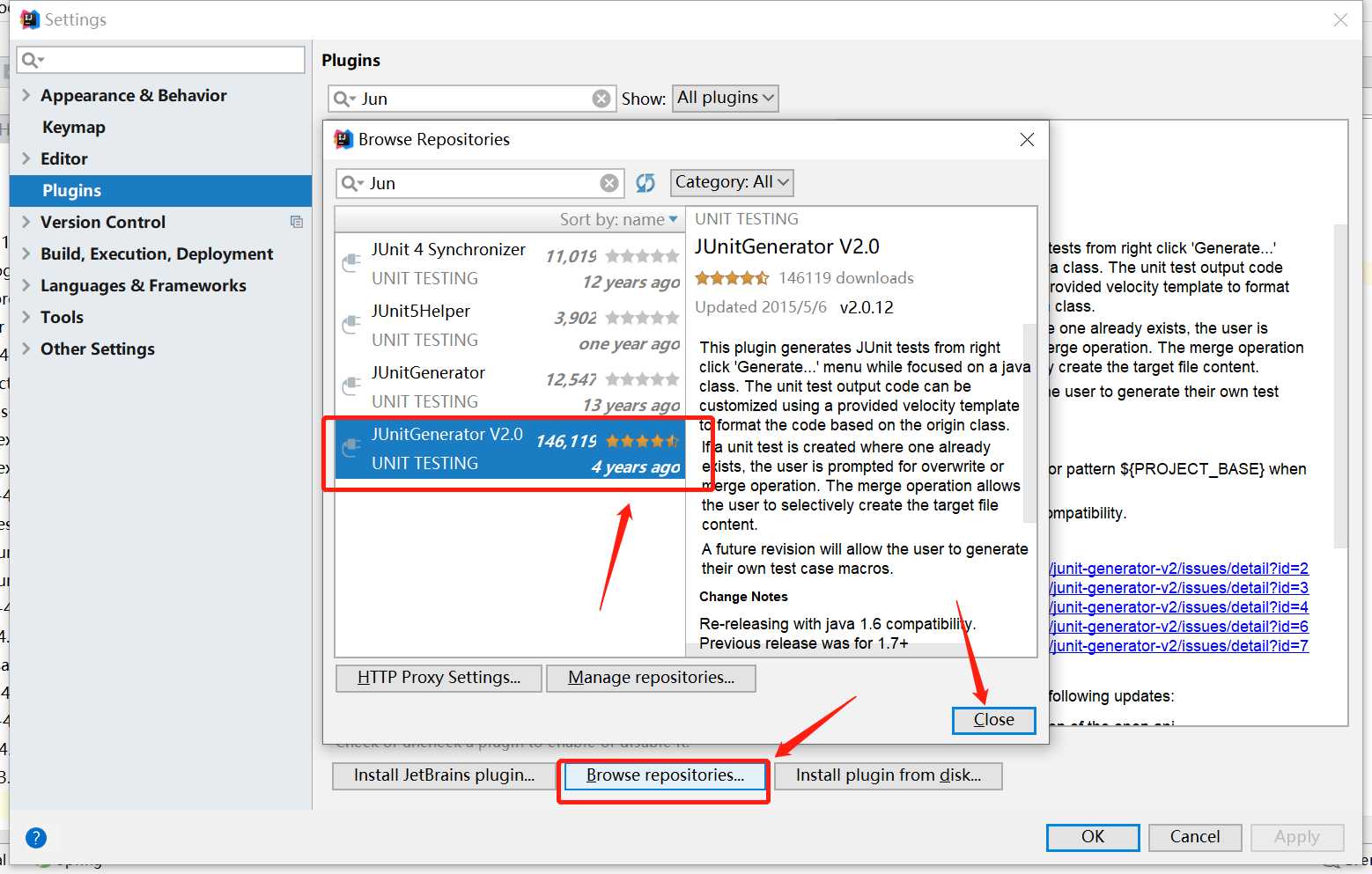
Task: Click Install JetBrains plugin button
Action: pos(444,775)
